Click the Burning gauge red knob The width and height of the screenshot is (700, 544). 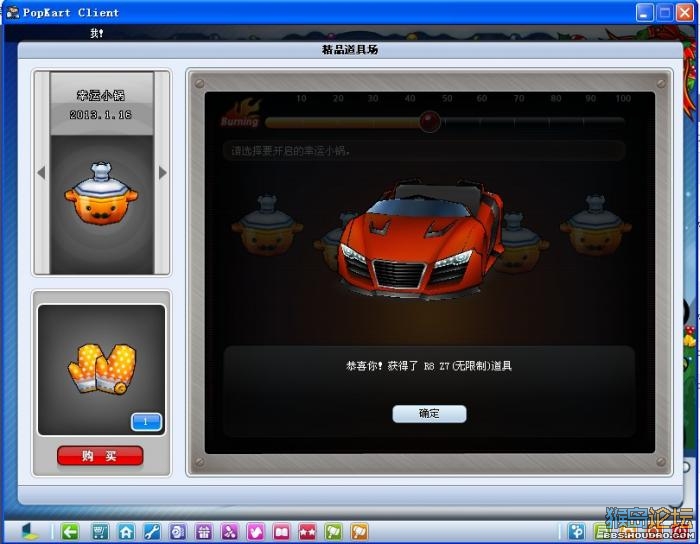pos(429,121)
